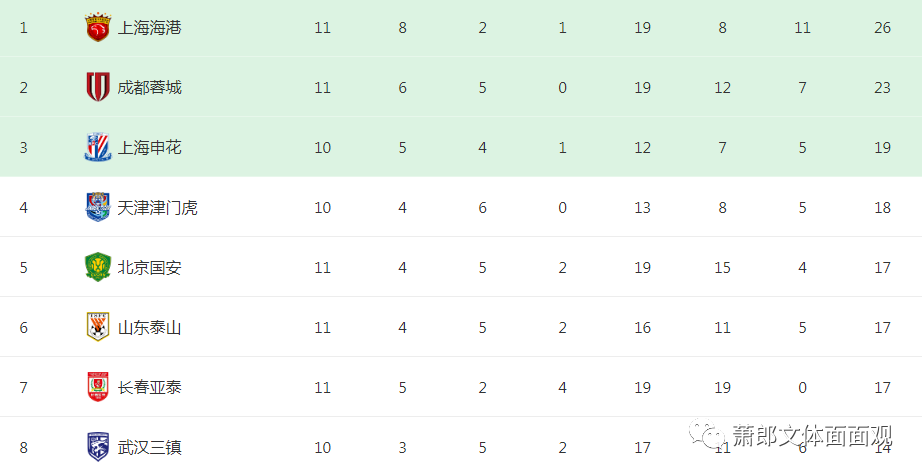
Task: Click the WeChat watermark icon near 萧郎文体面面观
Action: point(707,434)
